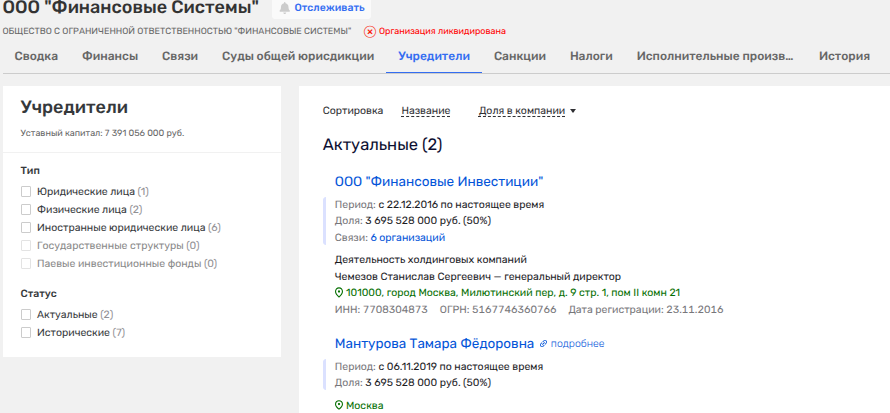Toggle Иностранные юридические лица checkbox
Image resolution: width=890 pixels, height=413 pixels.
click(26, 227)
